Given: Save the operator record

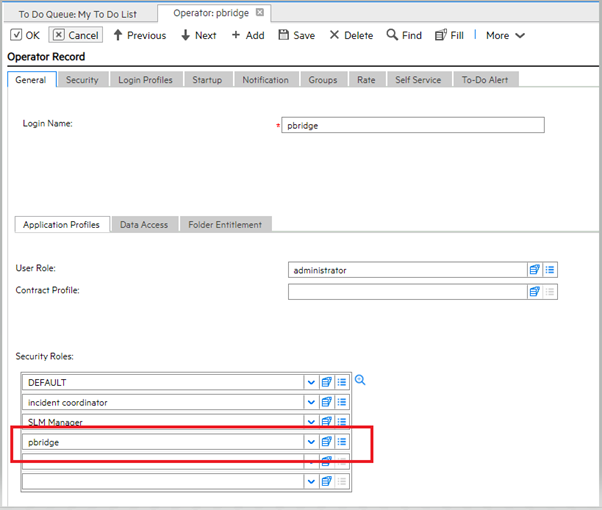Looking at the screenshot, I should [x=296, y=35].
